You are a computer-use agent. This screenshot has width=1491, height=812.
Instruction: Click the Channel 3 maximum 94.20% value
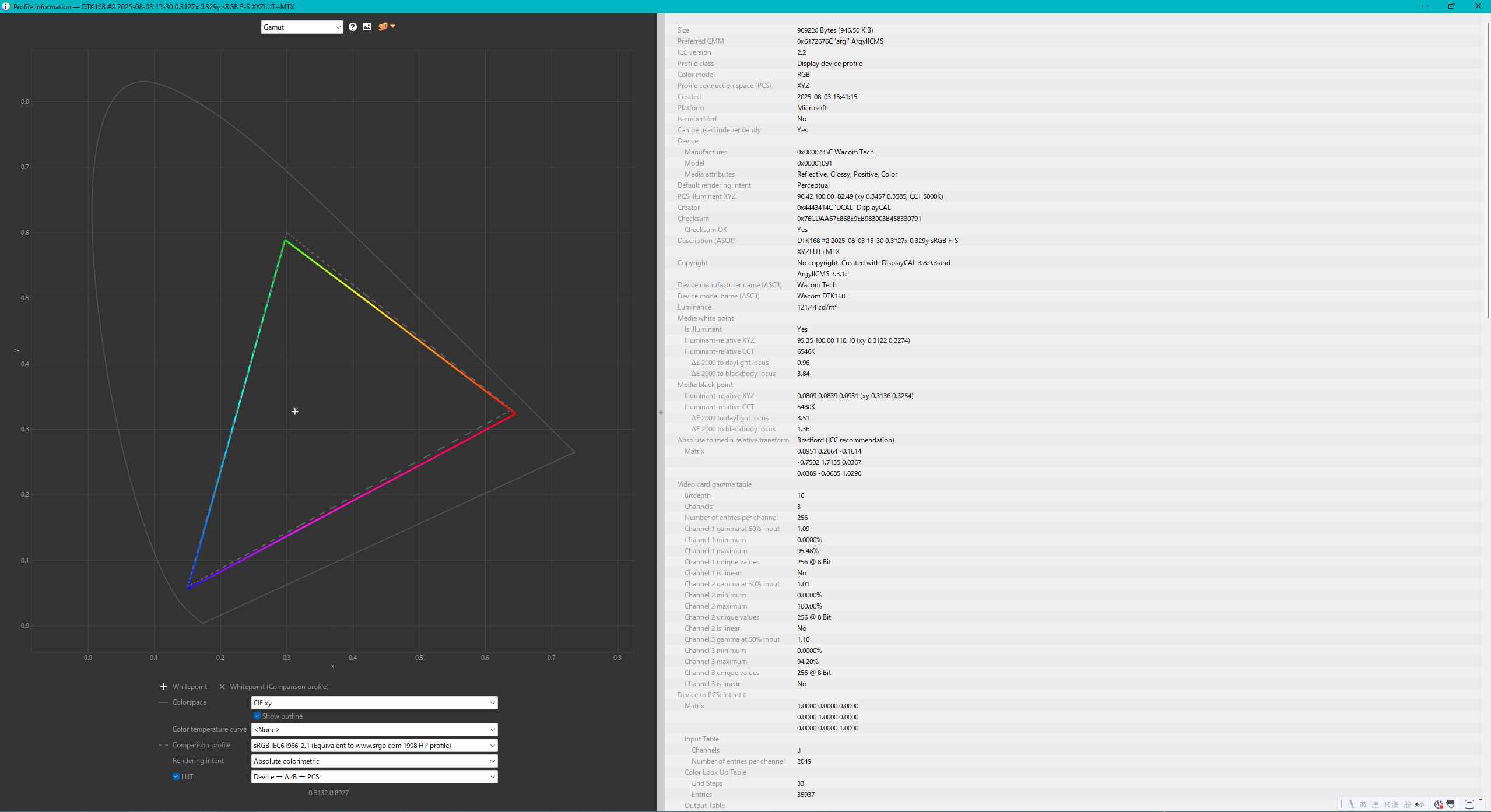[808, 662]
